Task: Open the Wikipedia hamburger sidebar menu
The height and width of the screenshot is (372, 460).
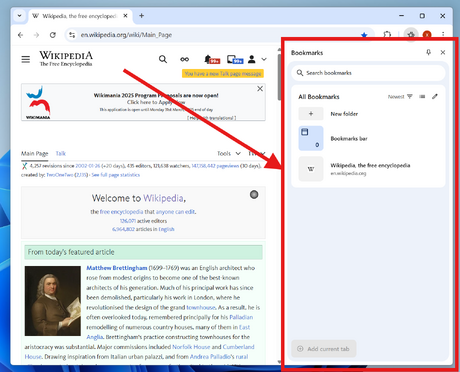Action: 26,59
